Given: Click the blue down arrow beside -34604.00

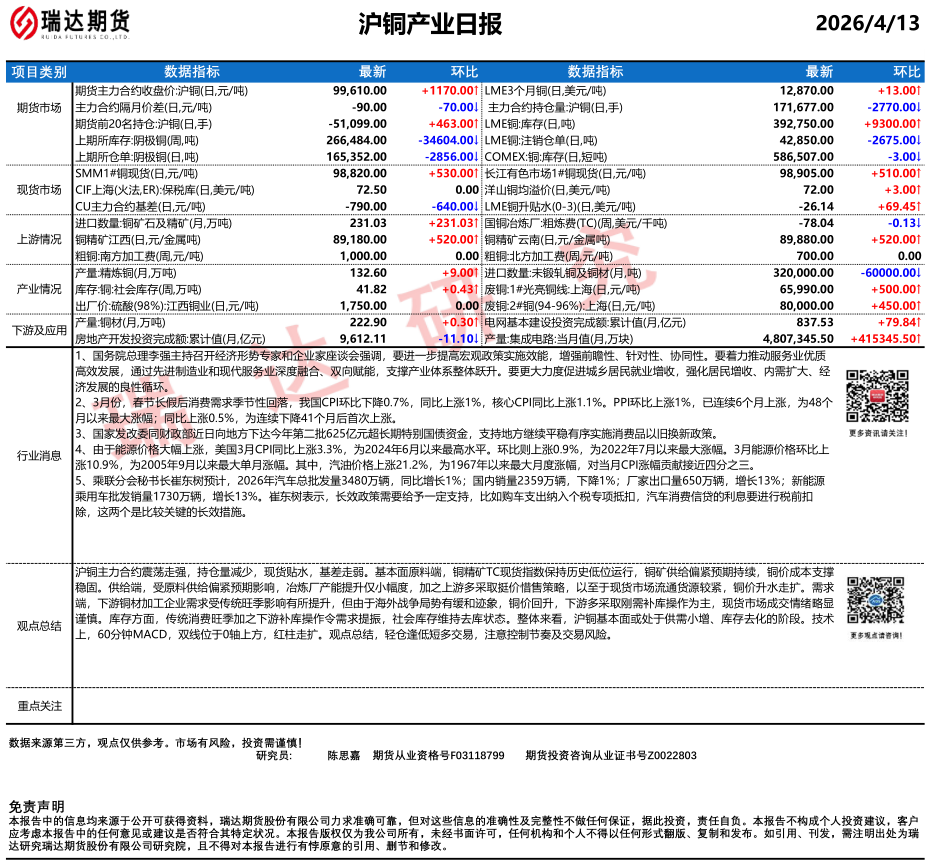Looking at the screenshot, I should pyautogui.click(x=476, y=140).
